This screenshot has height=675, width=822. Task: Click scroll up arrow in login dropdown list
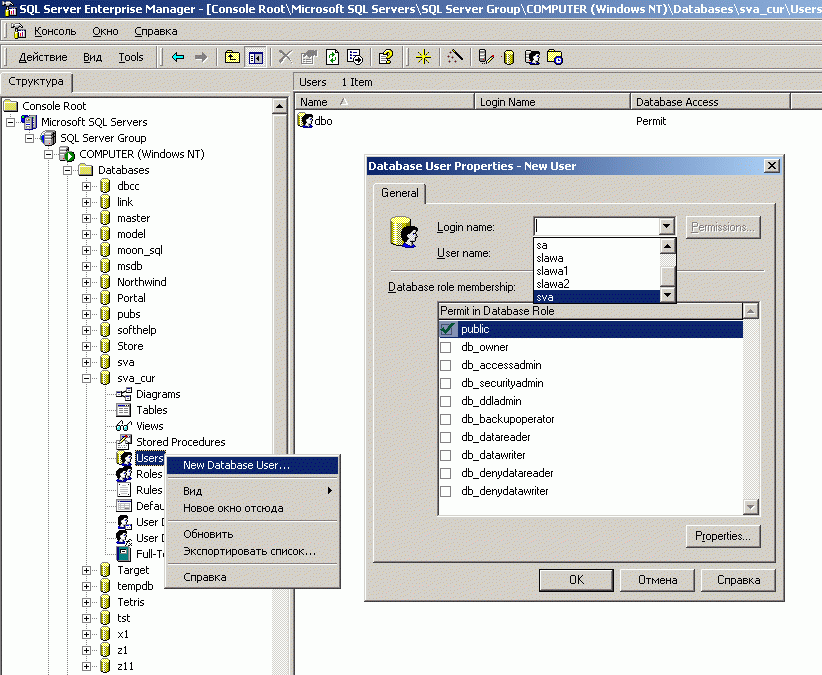[667, 246]
